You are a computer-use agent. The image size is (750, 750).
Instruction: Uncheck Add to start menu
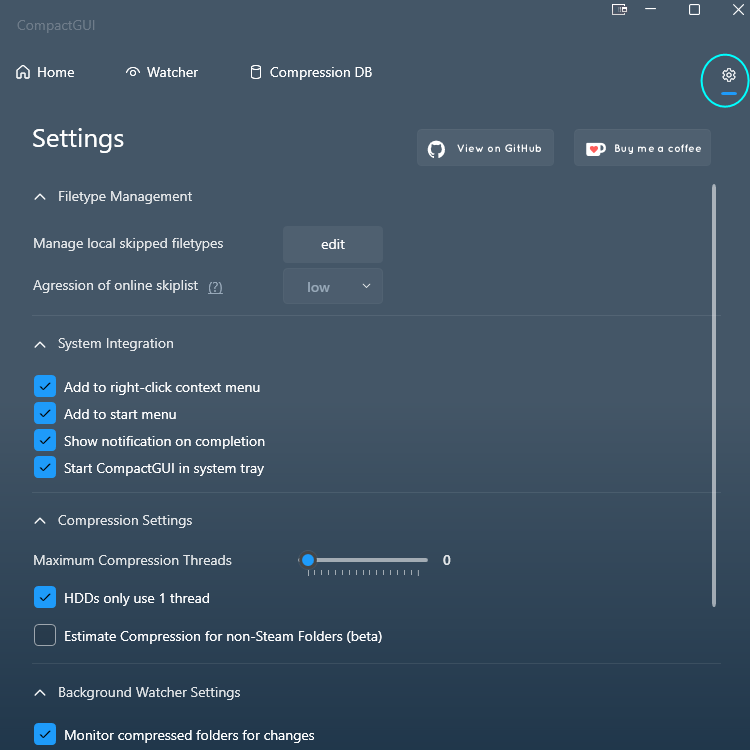click(45, 414)
